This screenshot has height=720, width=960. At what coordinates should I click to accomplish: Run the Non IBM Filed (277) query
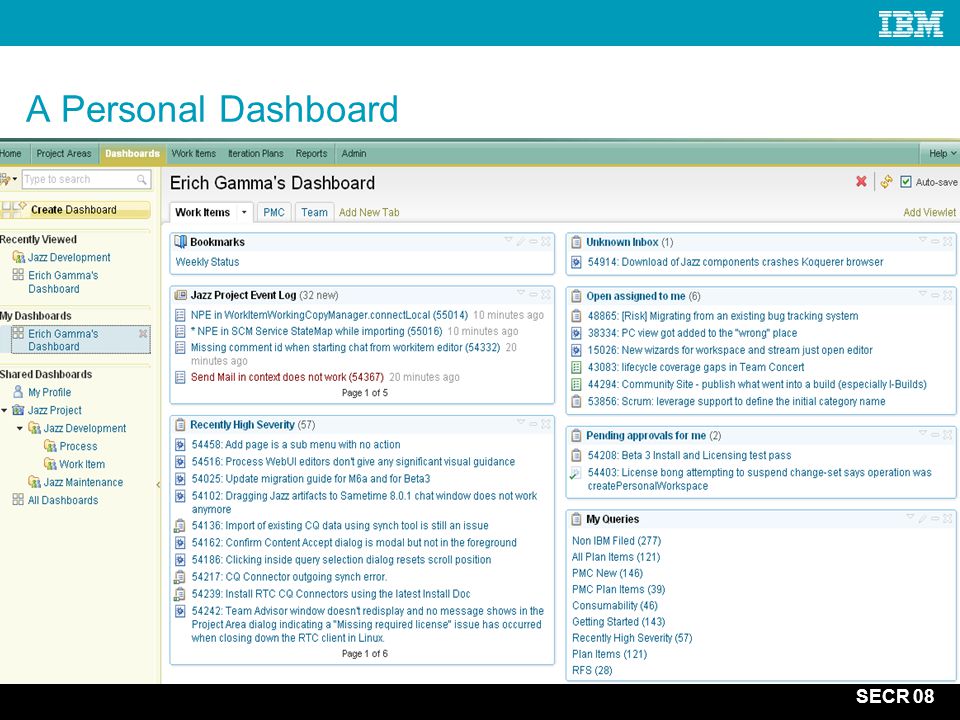(617, 541)
